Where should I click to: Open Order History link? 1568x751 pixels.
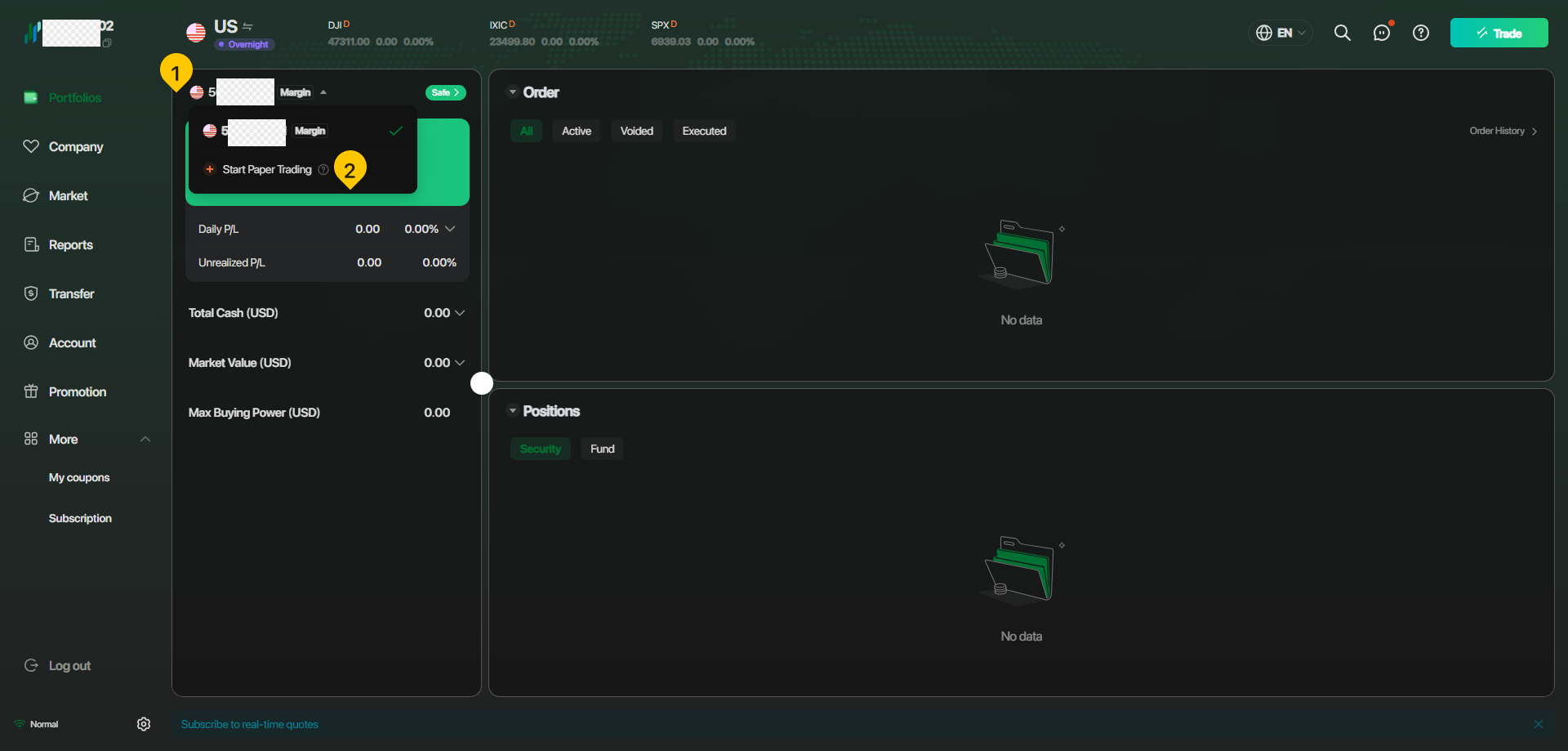tap(1503, 131)
